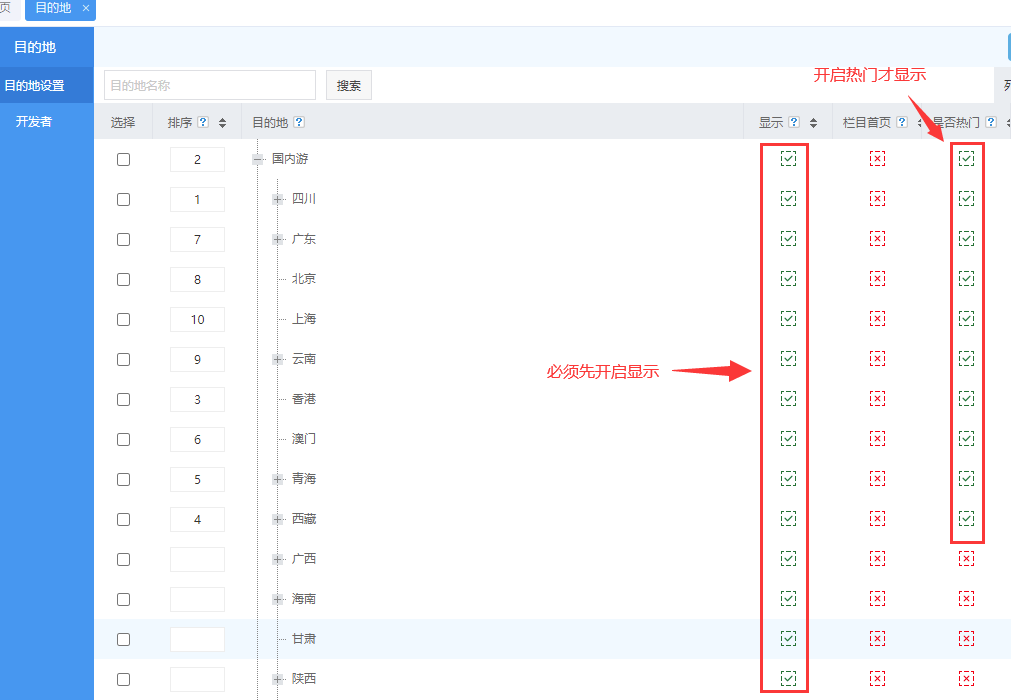Expand the 四川 destination node
This screenshot has height=700, width=1011.
[x=278, y=199]
